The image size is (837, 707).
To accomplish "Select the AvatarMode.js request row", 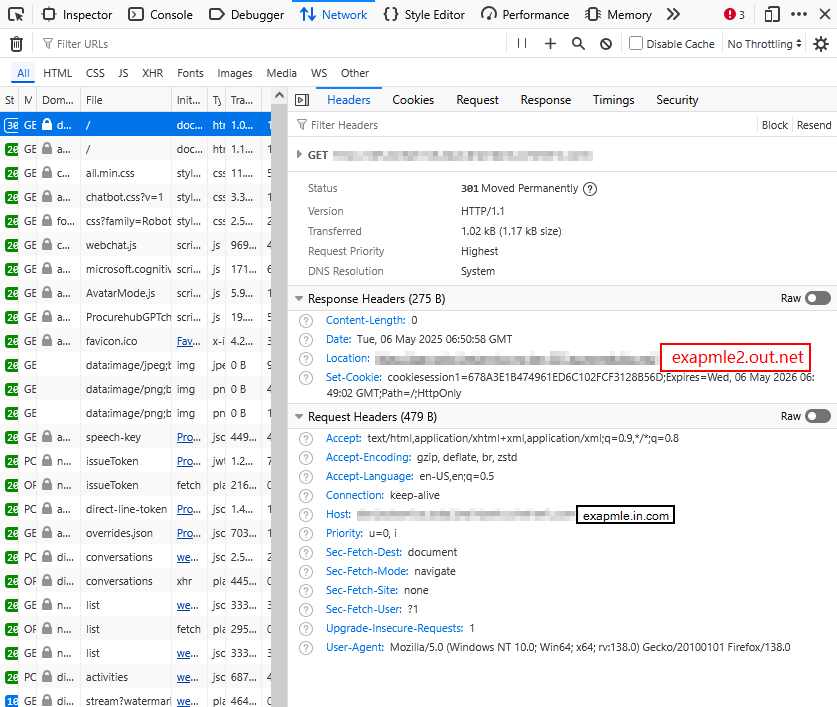I will pyautogui.click(x=136, y=293).
